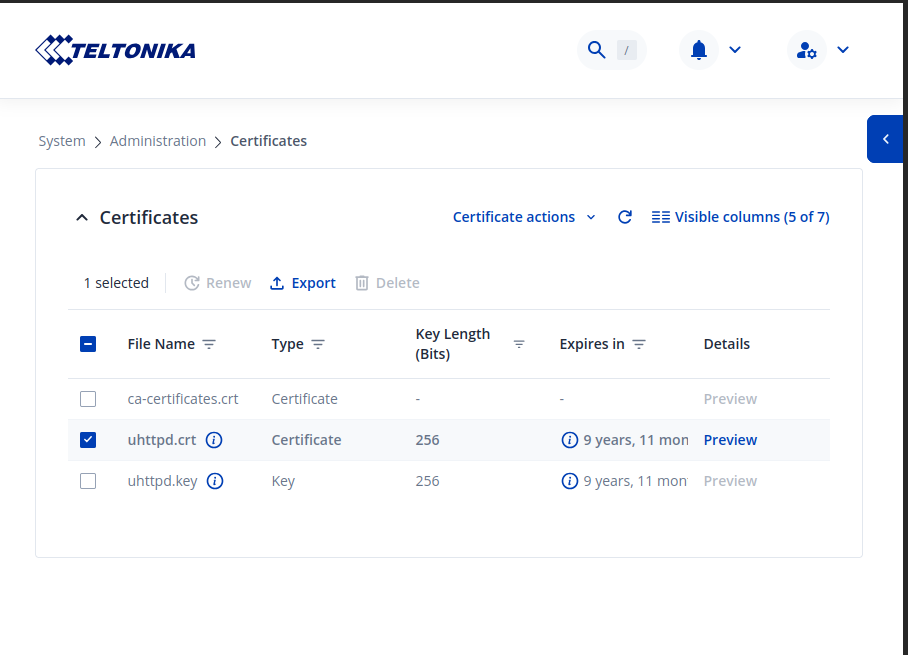
Task: Preview the uhttpd.crt certificate details
Action: (730, 440)
